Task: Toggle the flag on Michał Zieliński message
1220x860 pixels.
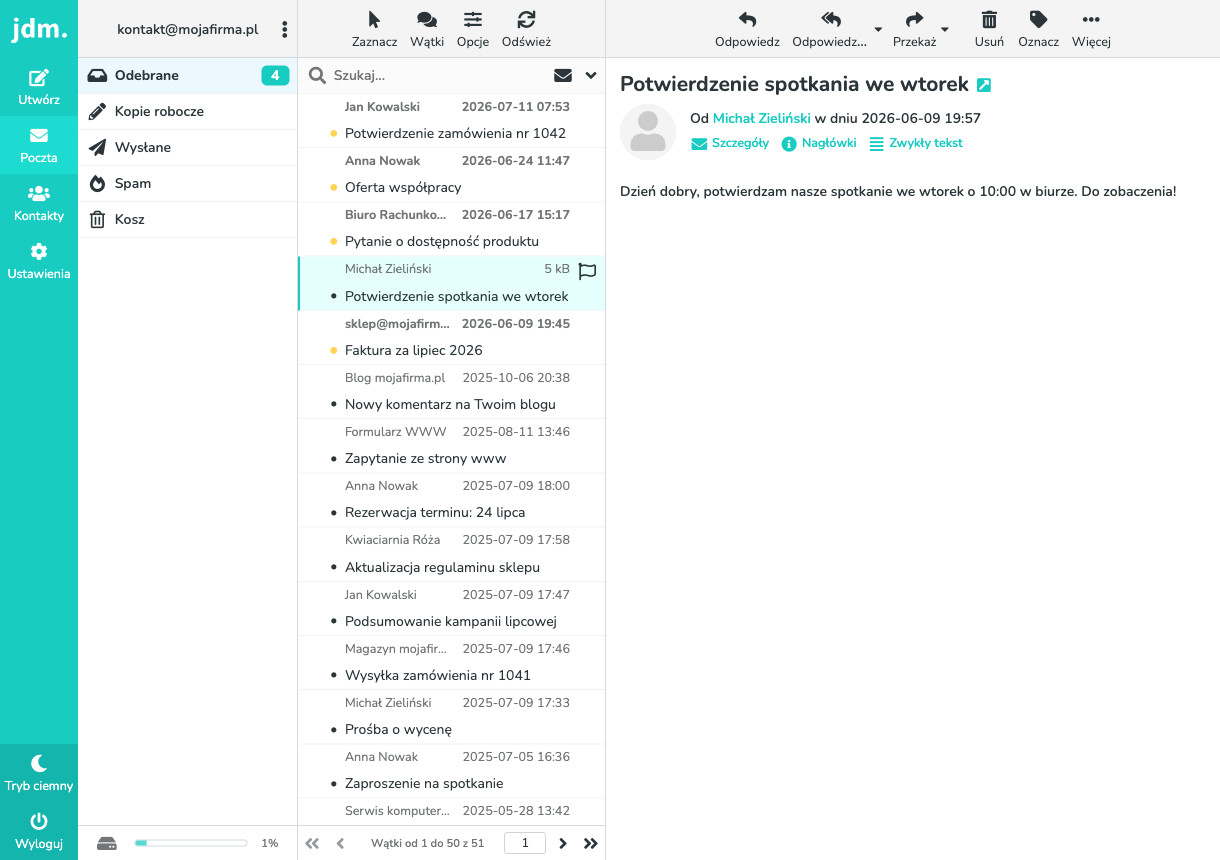Action: [x=587, y=270]
